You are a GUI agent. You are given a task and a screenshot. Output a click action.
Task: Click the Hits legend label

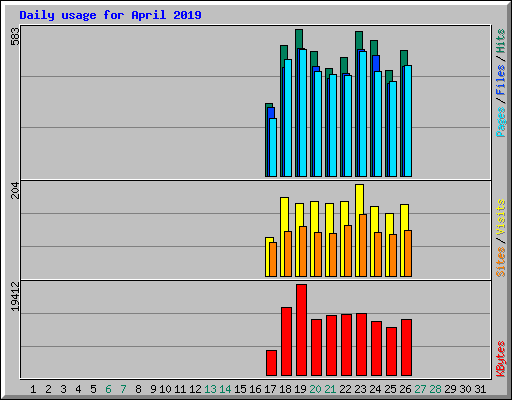pos(500,41)
